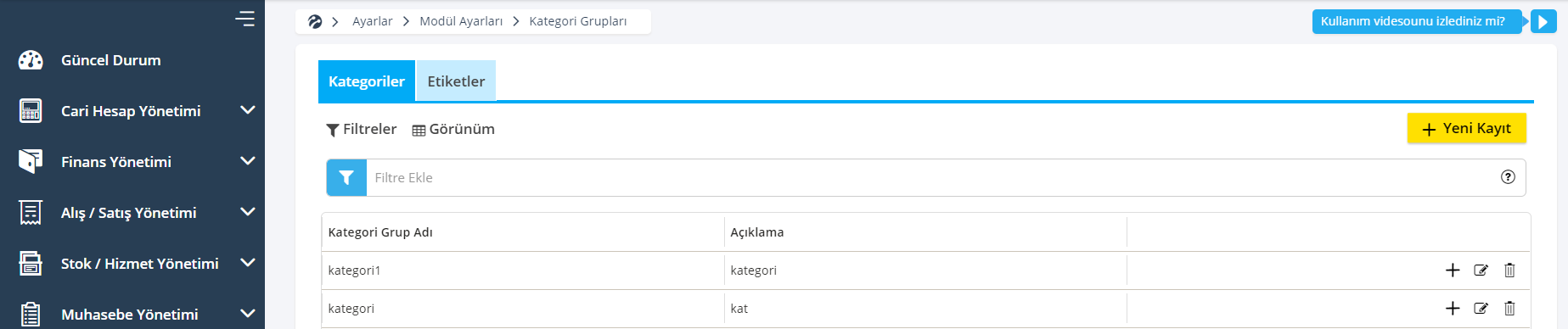Switch to the Etiketler tab

(456, 81)
